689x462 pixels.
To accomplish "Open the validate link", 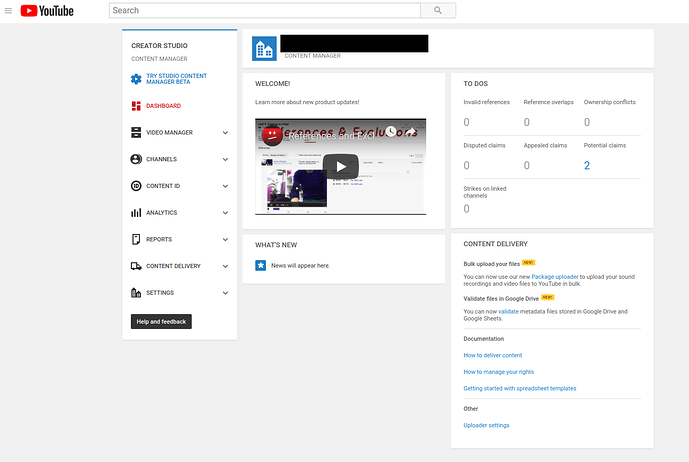I will coord(508,312).
